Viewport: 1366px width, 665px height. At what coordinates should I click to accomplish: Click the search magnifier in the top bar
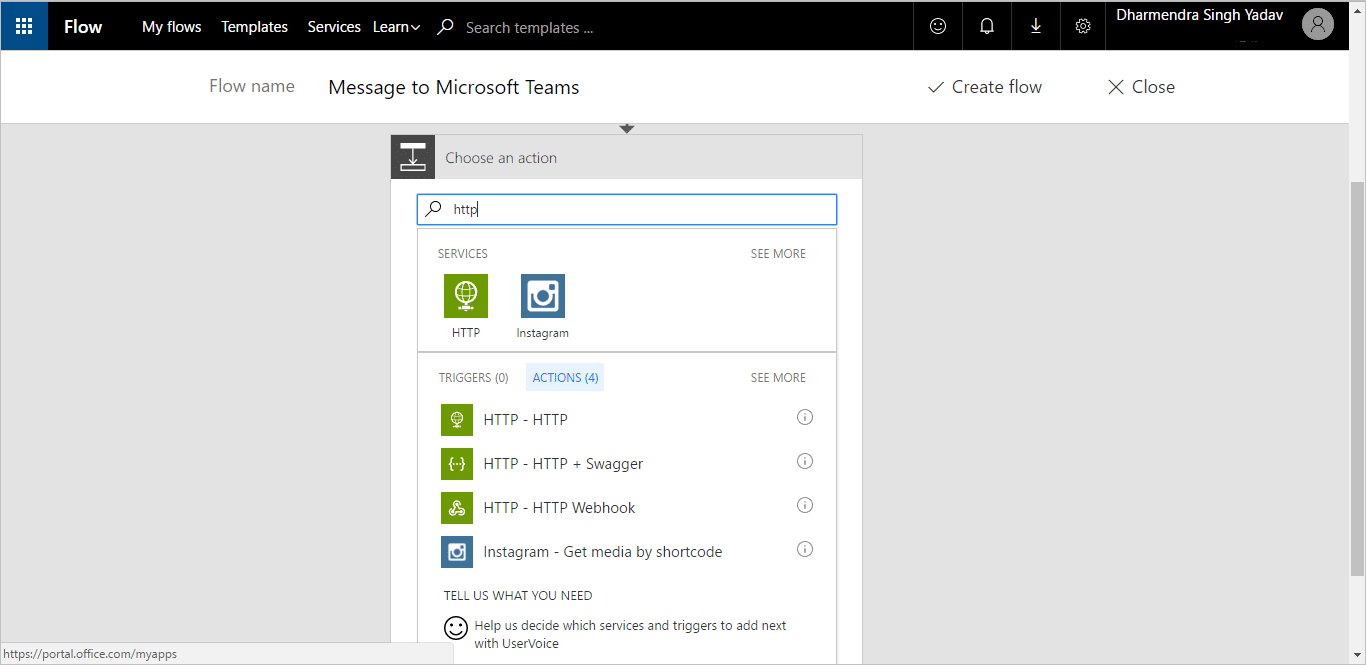click(446, 27)
